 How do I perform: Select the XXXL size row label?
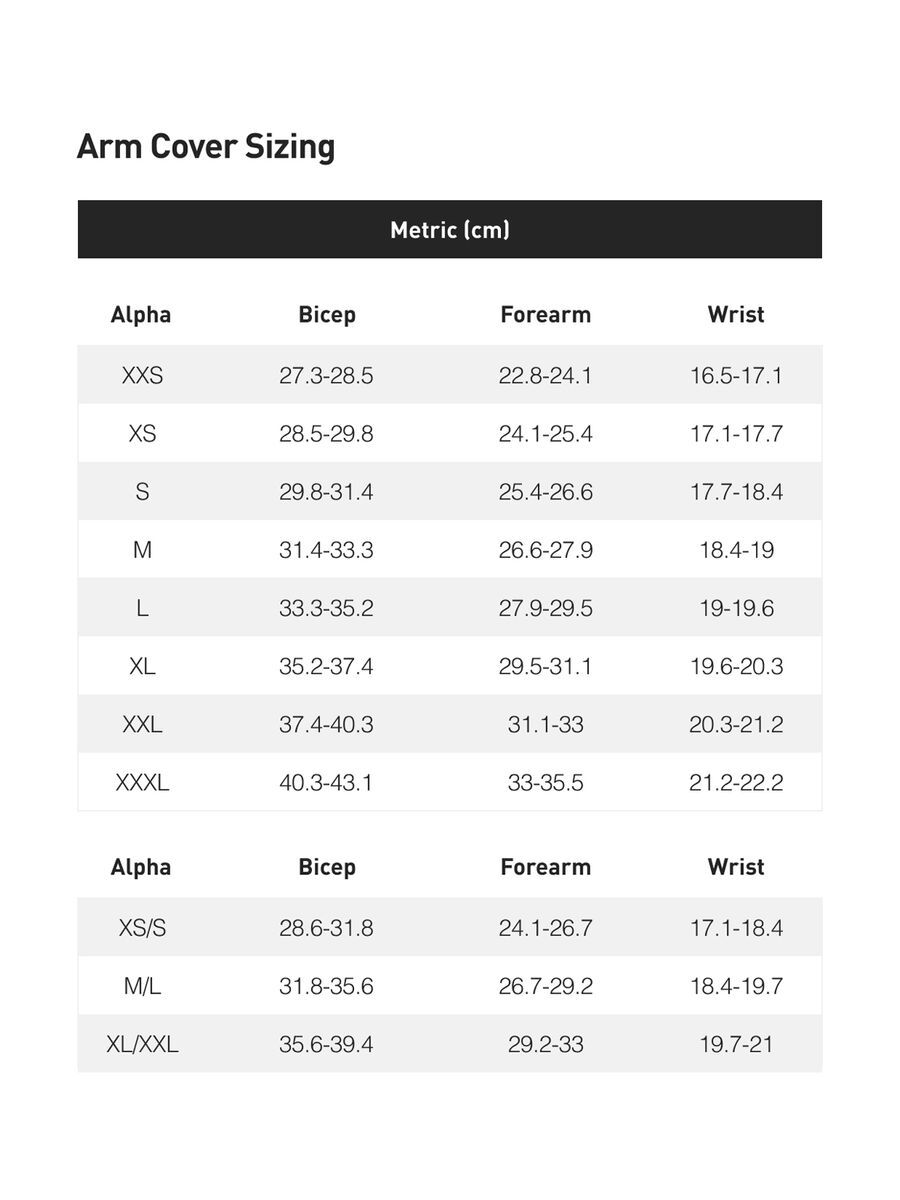click(x=142, y=782)
